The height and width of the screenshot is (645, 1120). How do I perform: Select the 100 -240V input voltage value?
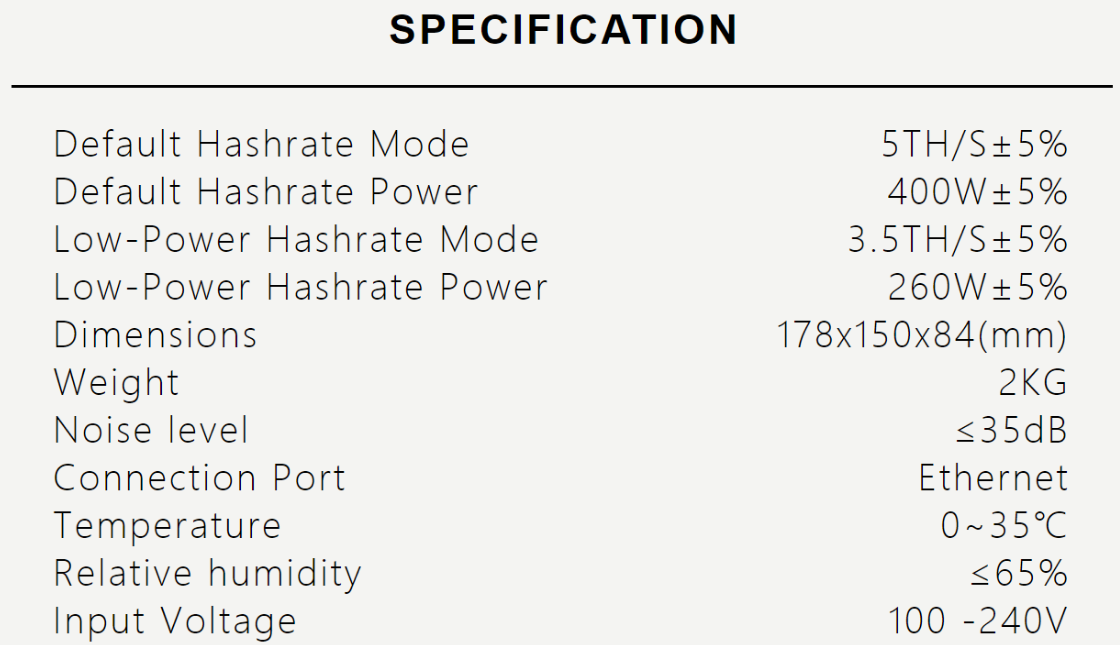(x=977, y=621)
